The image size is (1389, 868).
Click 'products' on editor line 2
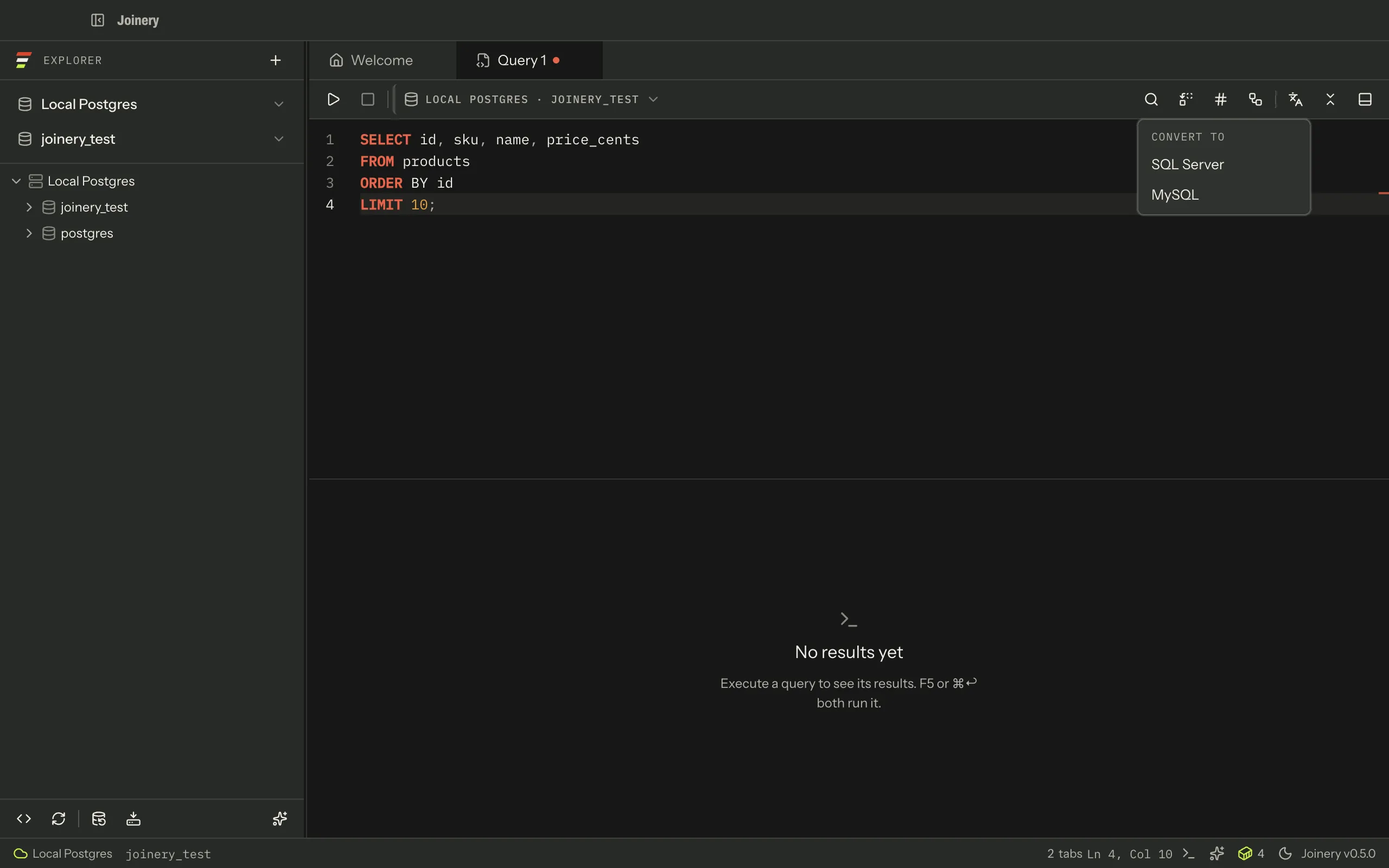(x=436, y=162)
